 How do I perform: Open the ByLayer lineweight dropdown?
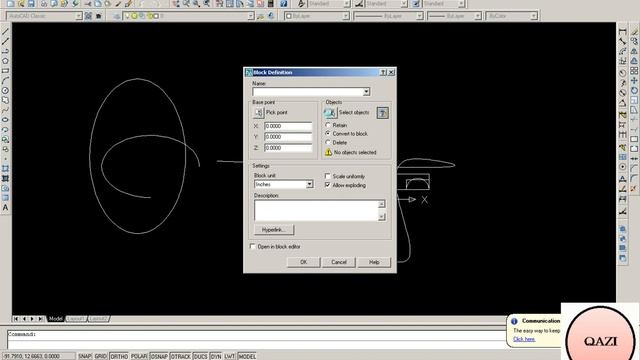[478, 16]
